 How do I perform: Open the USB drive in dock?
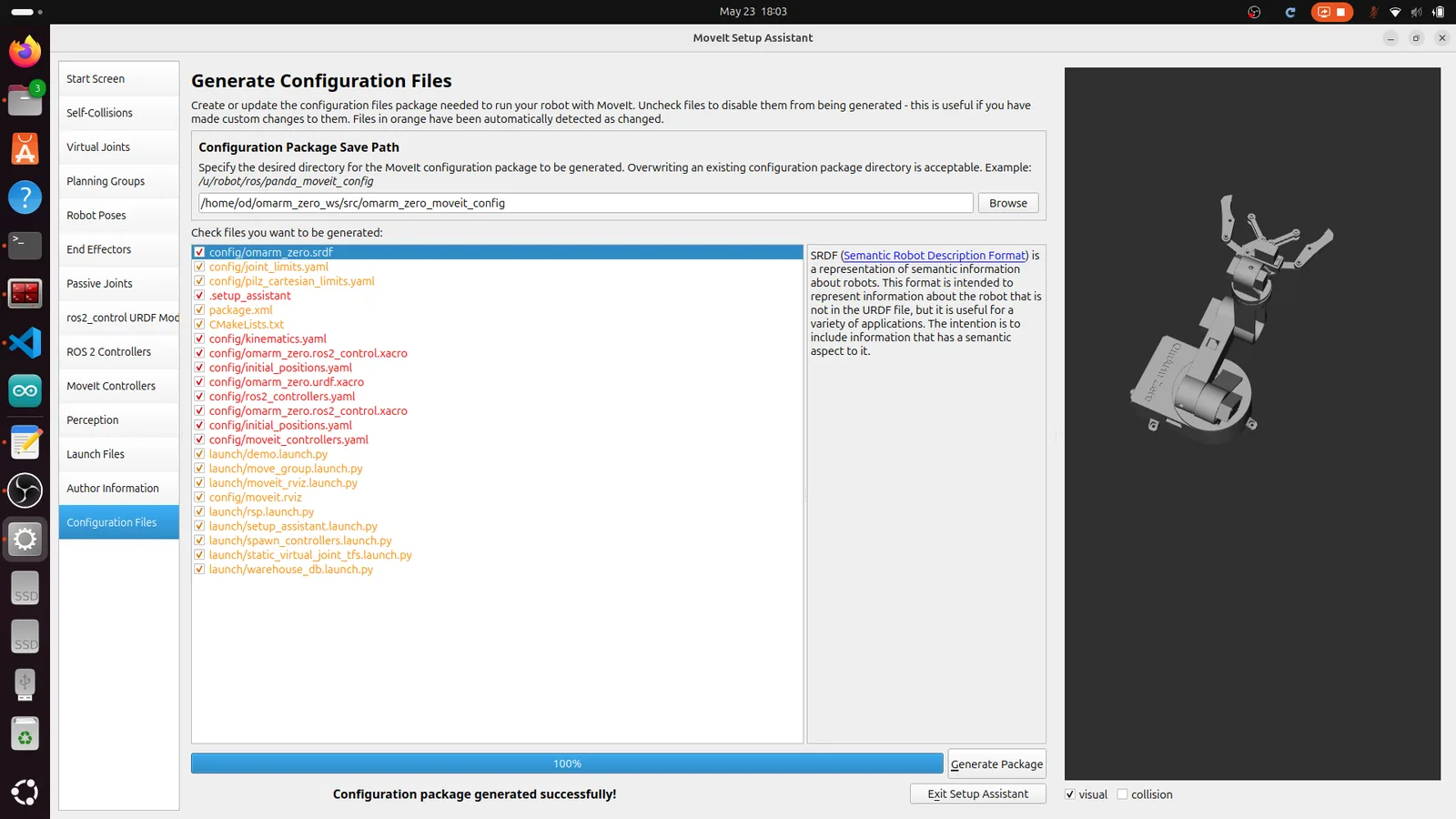[x=25, y=684]
